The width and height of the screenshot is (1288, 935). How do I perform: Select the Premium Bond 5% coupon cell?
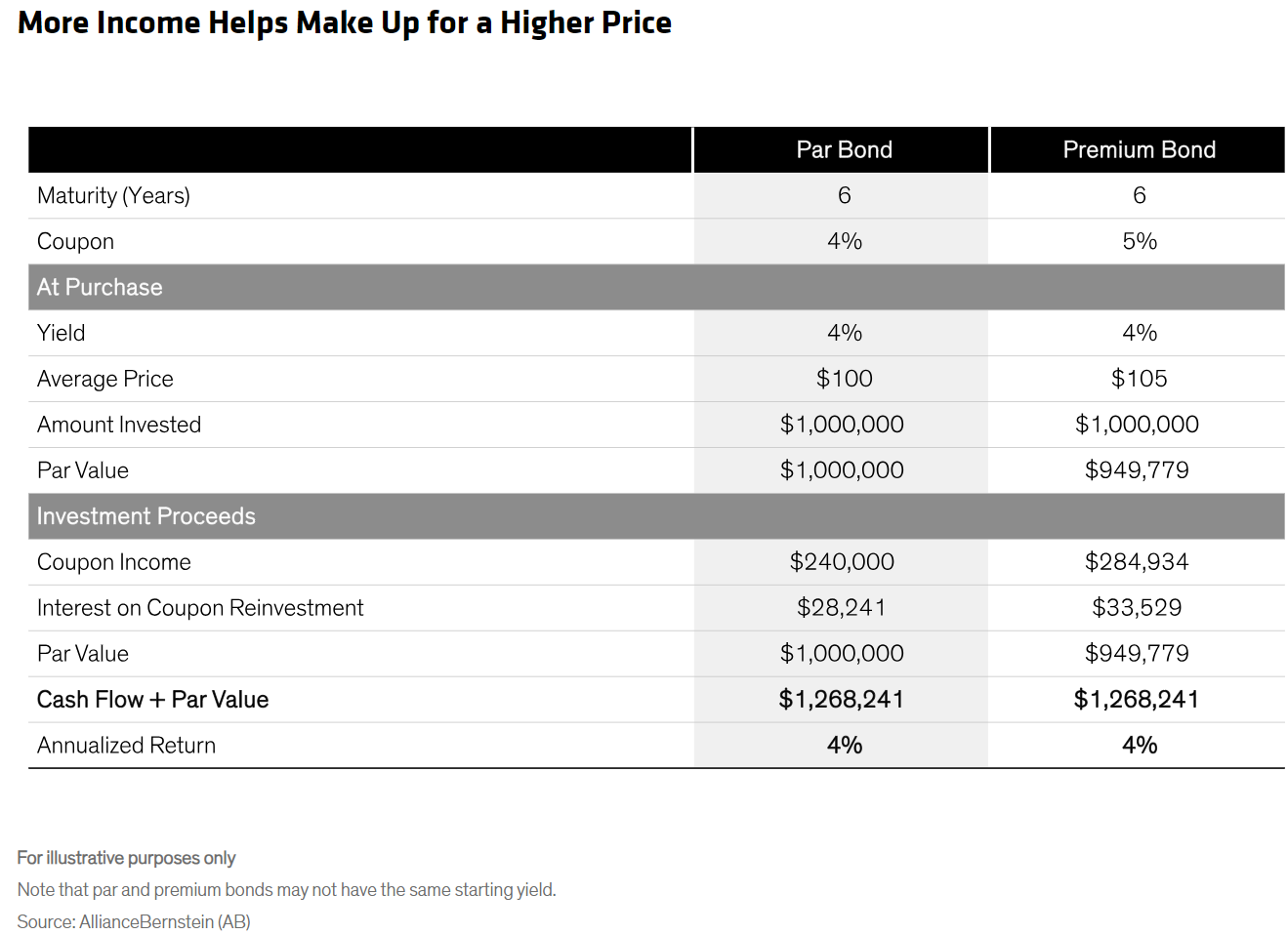coord(1139,241)
